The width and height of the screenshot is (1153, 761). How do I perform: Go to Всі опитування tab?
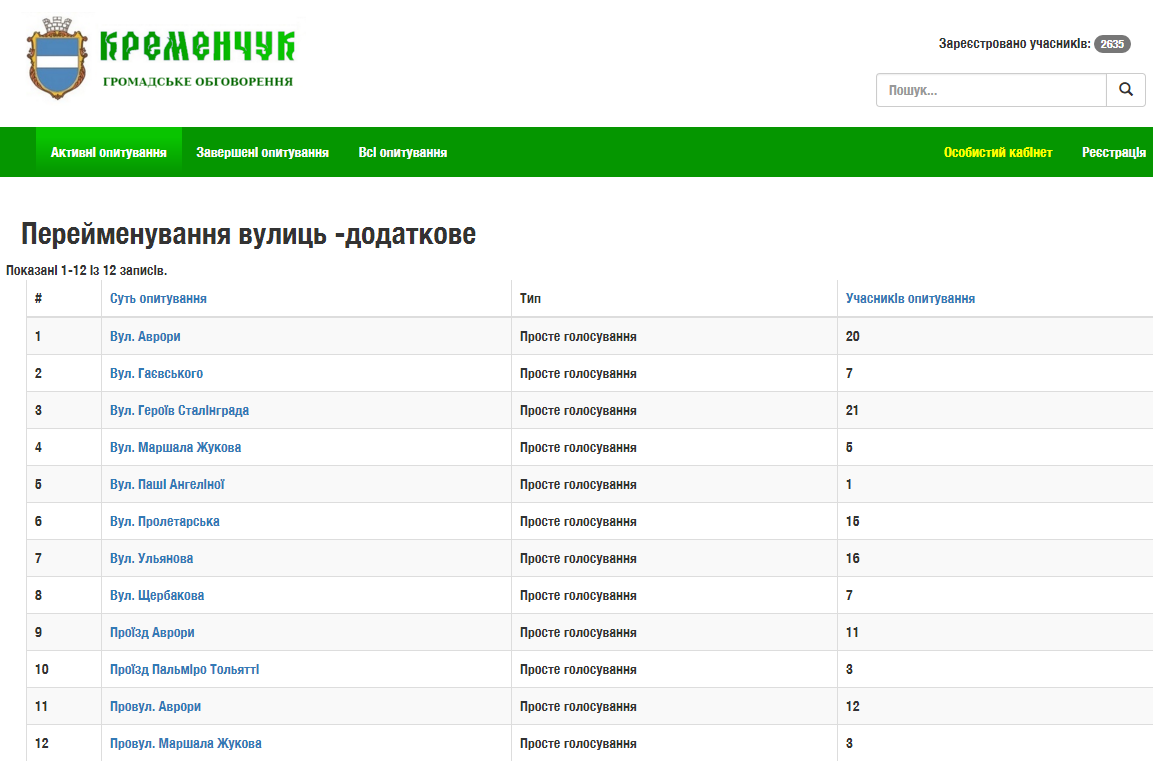coord(402,153)
